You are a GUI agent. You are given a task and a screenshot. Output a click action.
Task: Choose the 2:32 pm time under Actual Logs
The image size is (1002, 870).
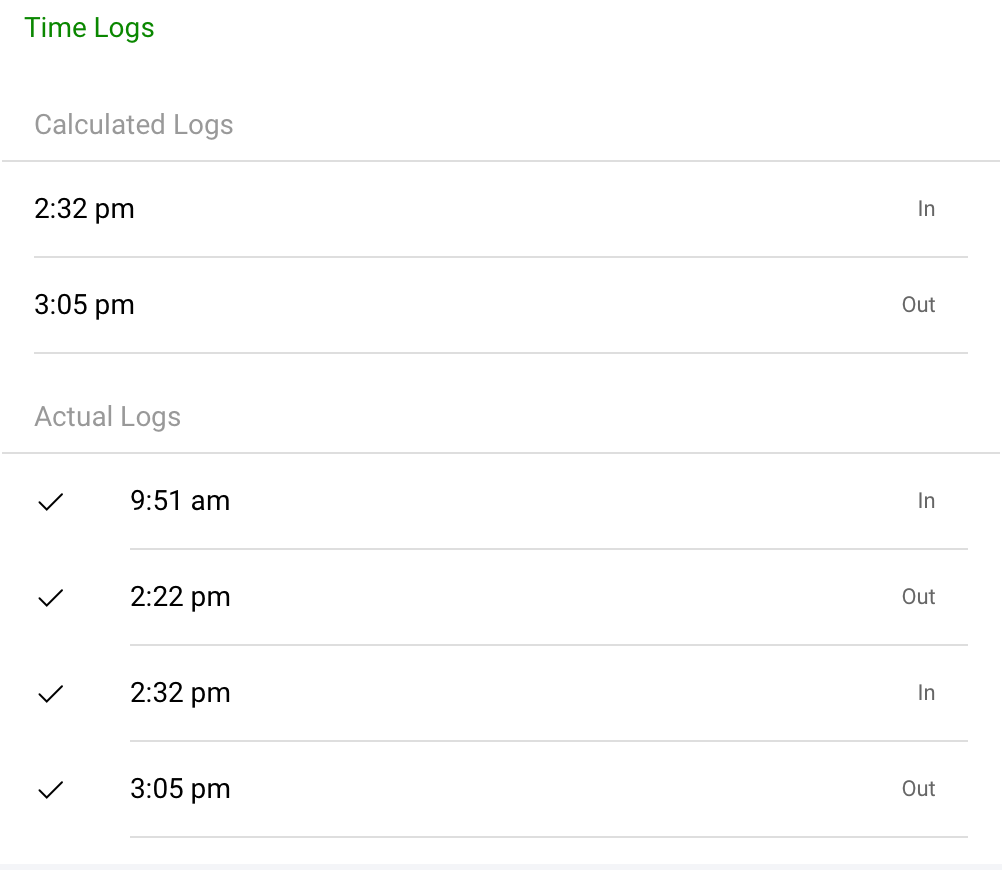(x=180, y=693)
